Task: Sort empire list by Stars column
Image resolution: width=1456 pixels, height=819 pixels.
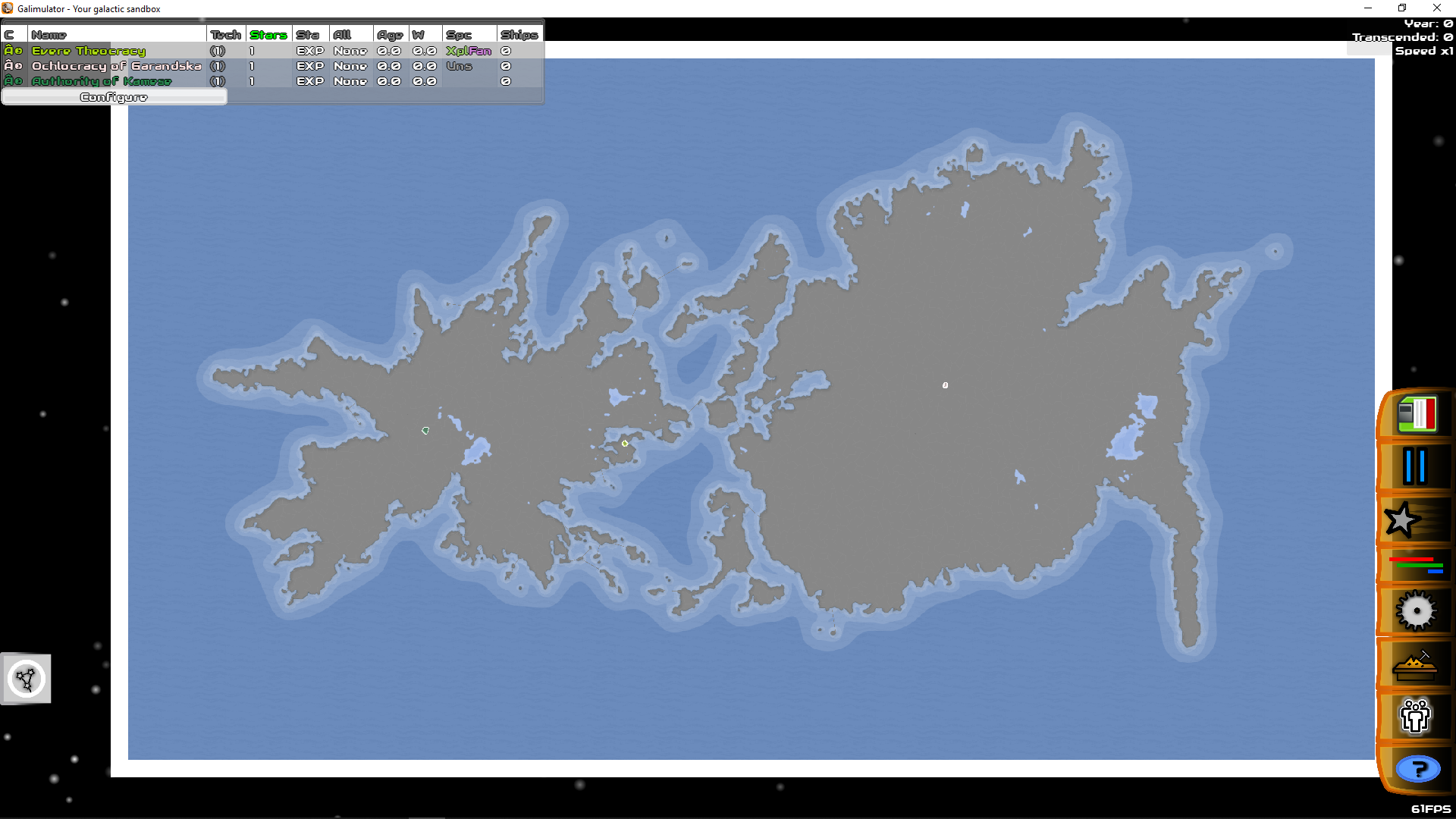Action: coord(268,35)
